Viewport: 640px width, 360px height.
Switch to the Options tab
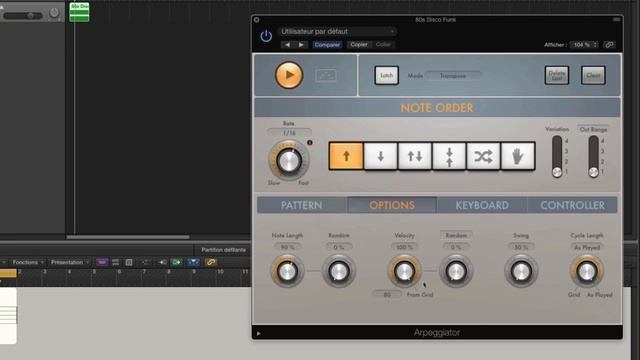point(392,205)
